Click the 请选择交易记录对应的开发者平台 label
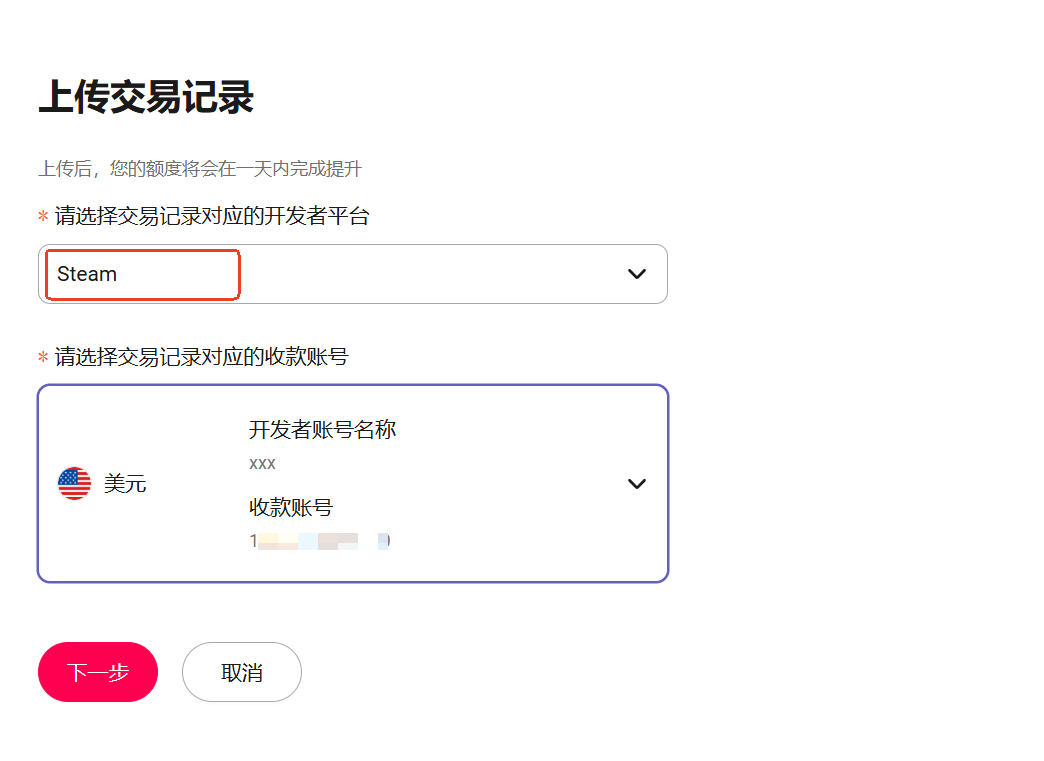1044x761 pixels. coord(212,216)
